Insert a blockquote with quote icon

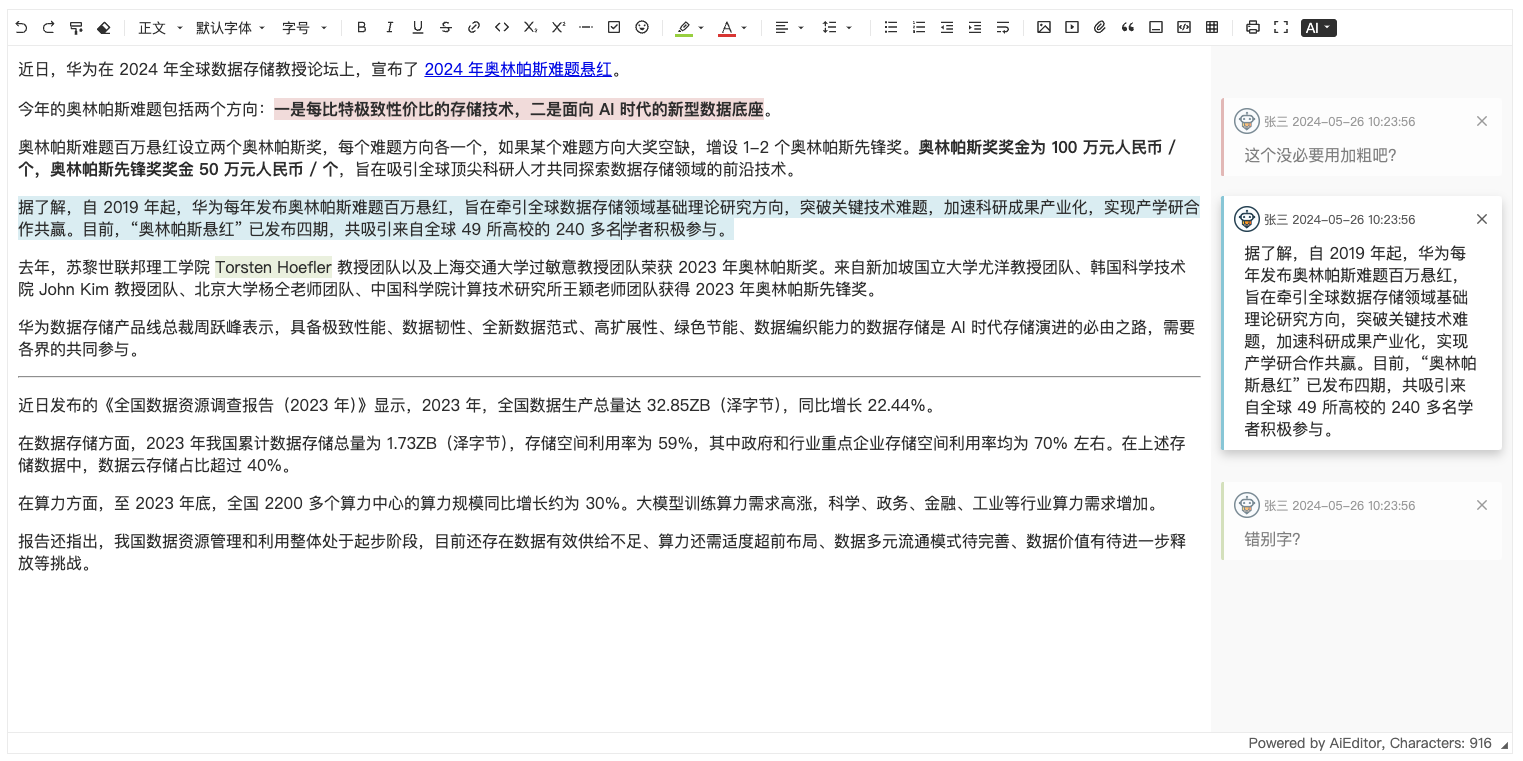[1128, 28]
